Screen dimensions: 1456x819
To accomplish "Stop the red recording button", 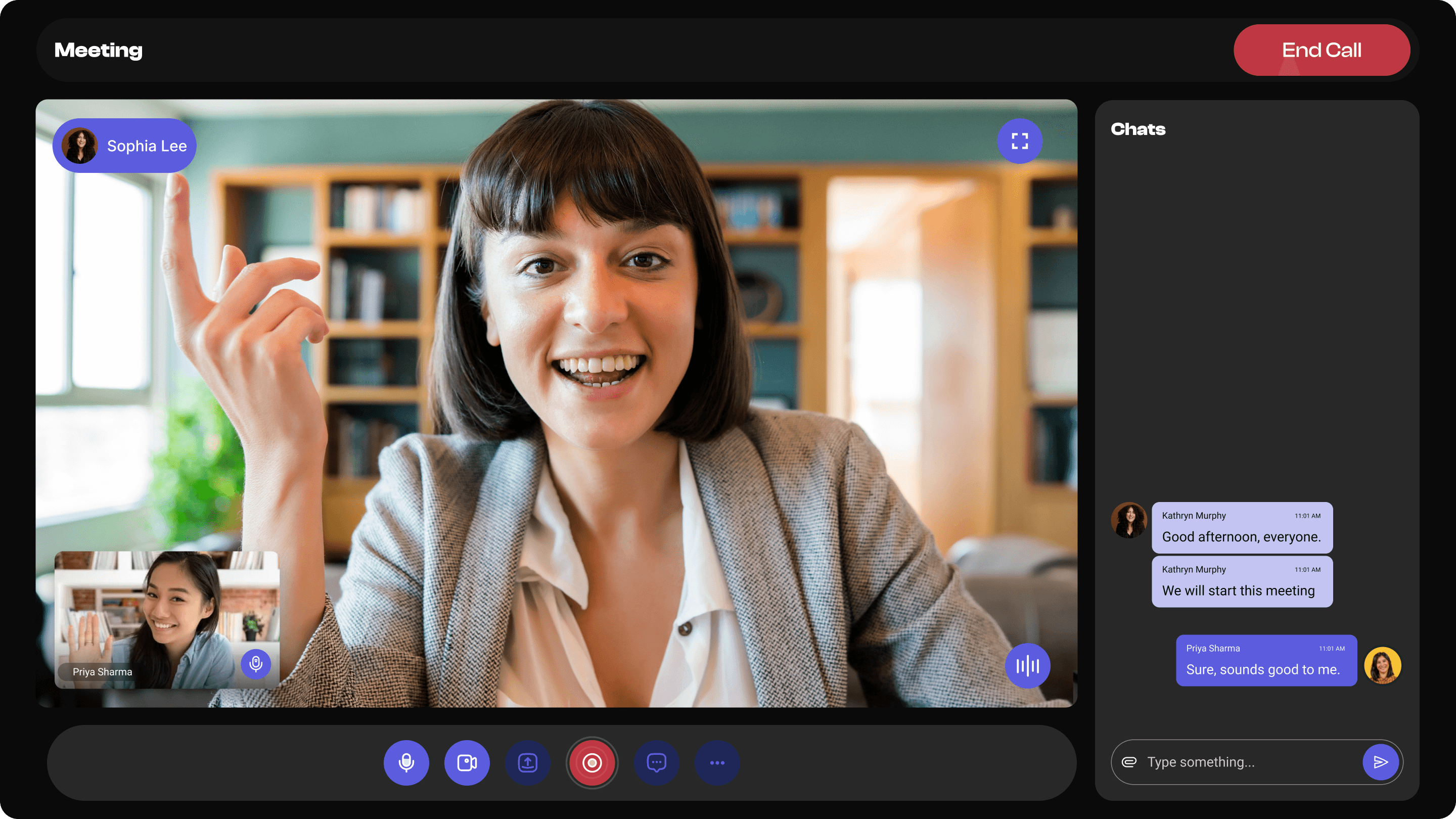I will click(x=592, y=762).
